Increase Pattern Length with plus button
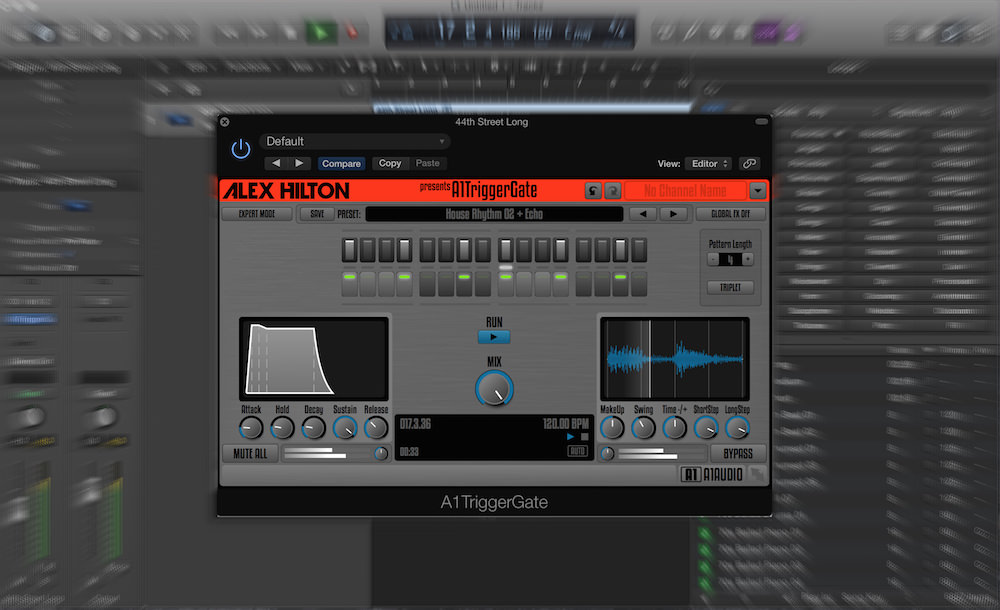Screen dimensions: 1000x610 [748, 259]
